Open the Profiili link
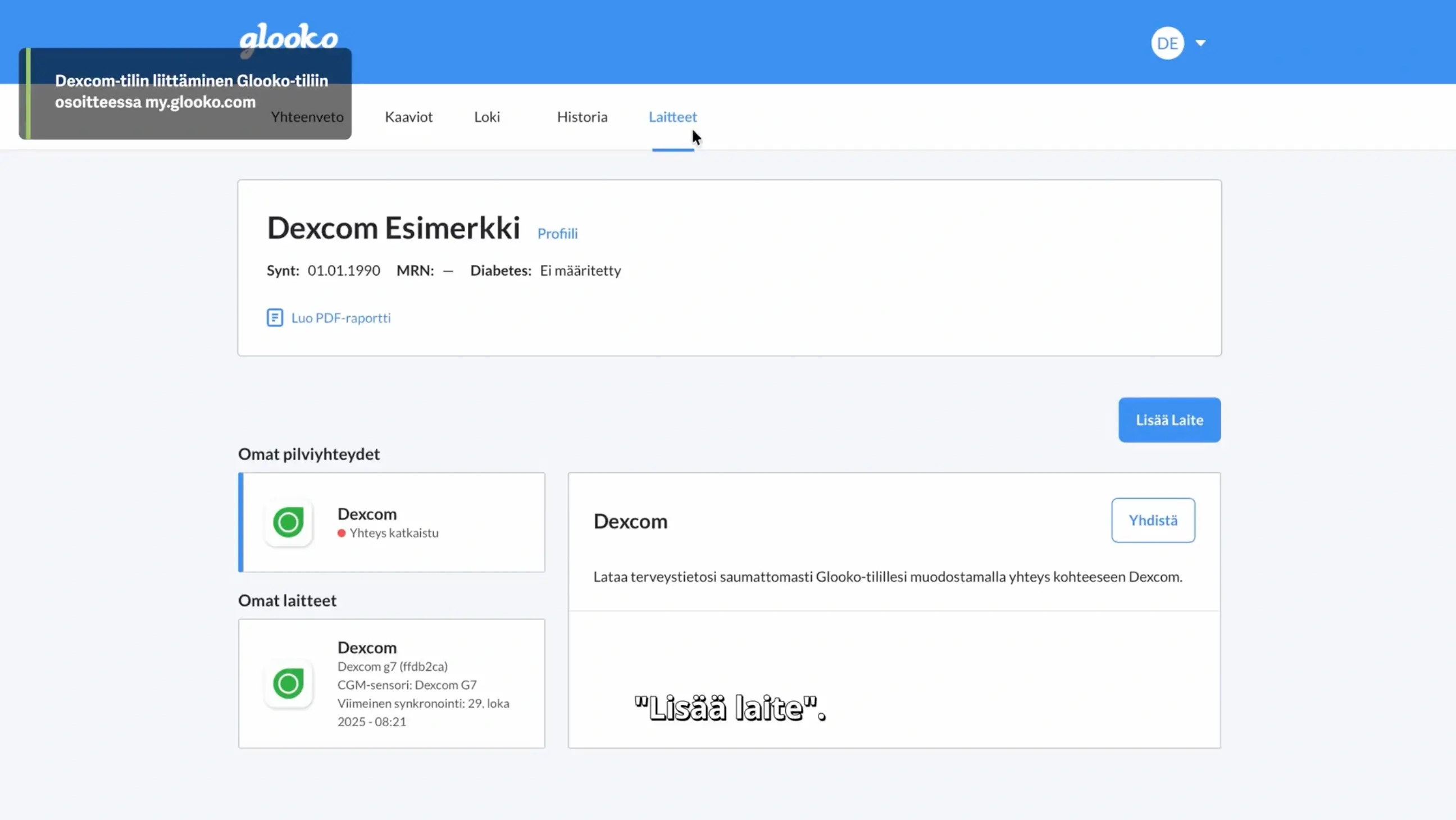1456x820 pixels. pos(557,234)
